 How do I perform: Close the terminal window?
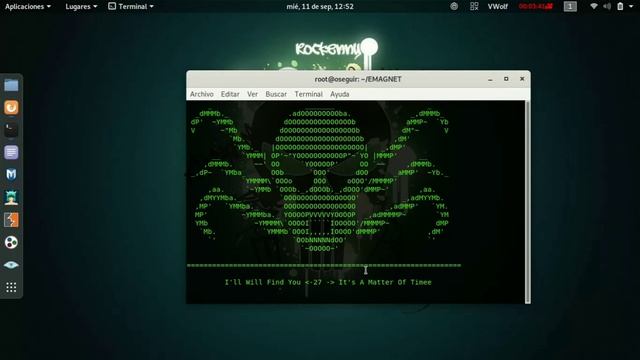point(522,79)
